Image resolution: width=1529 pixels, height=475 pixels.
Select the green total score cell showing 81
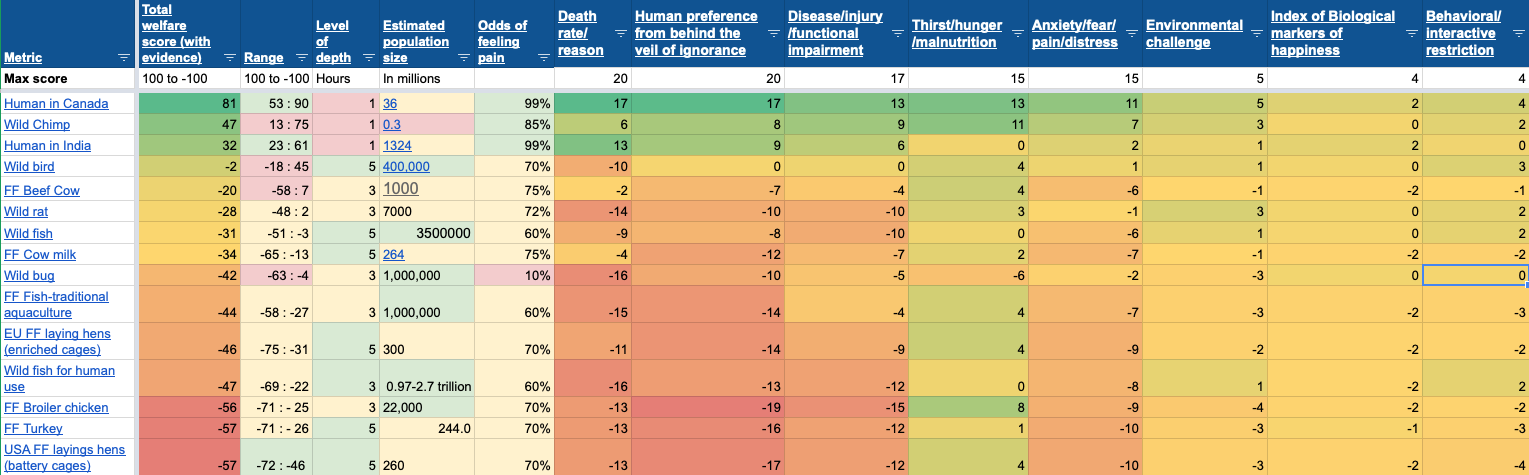tap(187, 103)
